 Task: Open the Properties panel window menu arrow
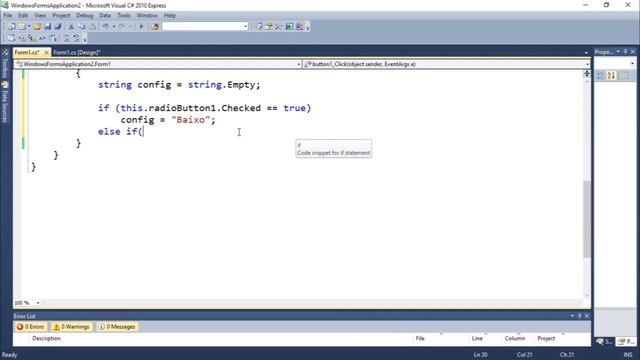point(618,52)
